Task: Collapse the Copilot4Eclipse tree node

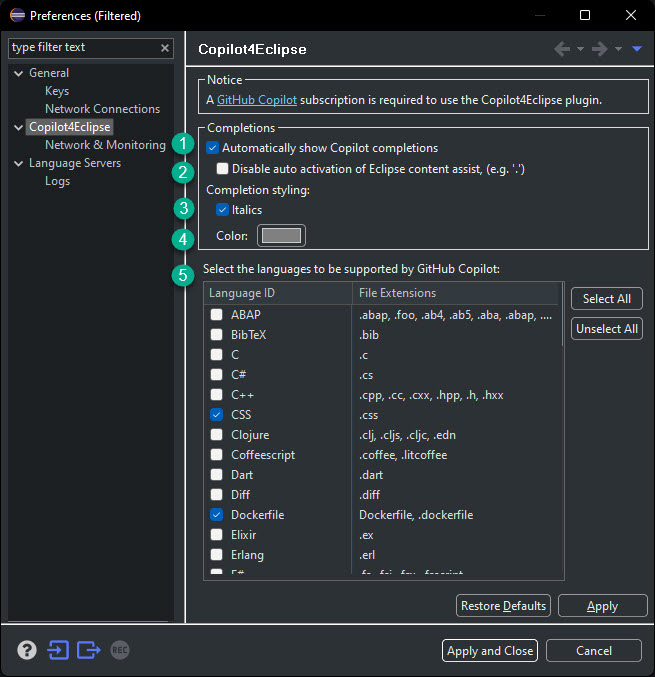Action: coord(19,127)
